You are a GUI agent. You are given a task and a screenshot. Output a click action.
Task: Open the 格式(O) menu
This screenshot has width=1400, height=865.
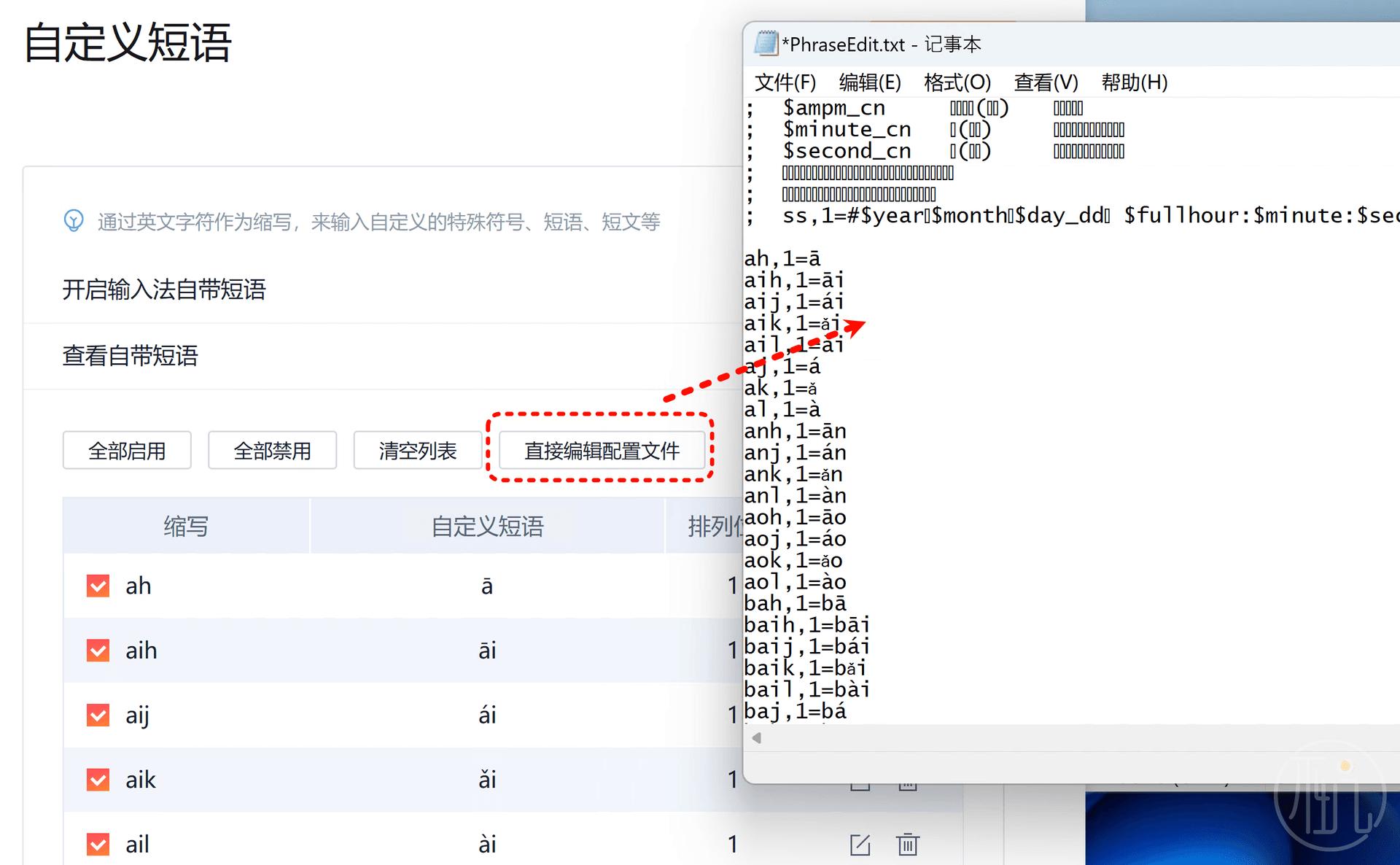click(x=957, y=82)
